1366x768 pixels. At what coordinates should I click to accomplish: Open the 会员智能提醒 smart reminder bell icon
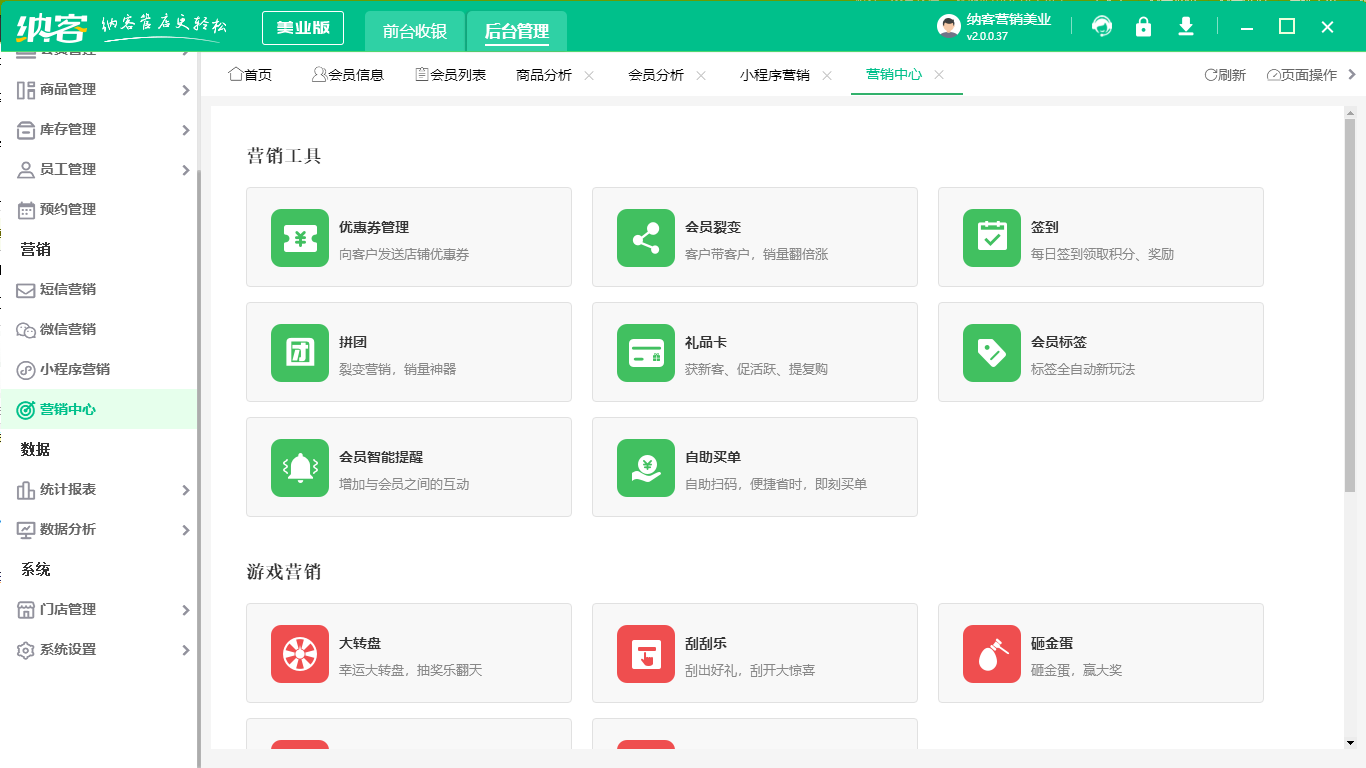click(x=299, y=467)
